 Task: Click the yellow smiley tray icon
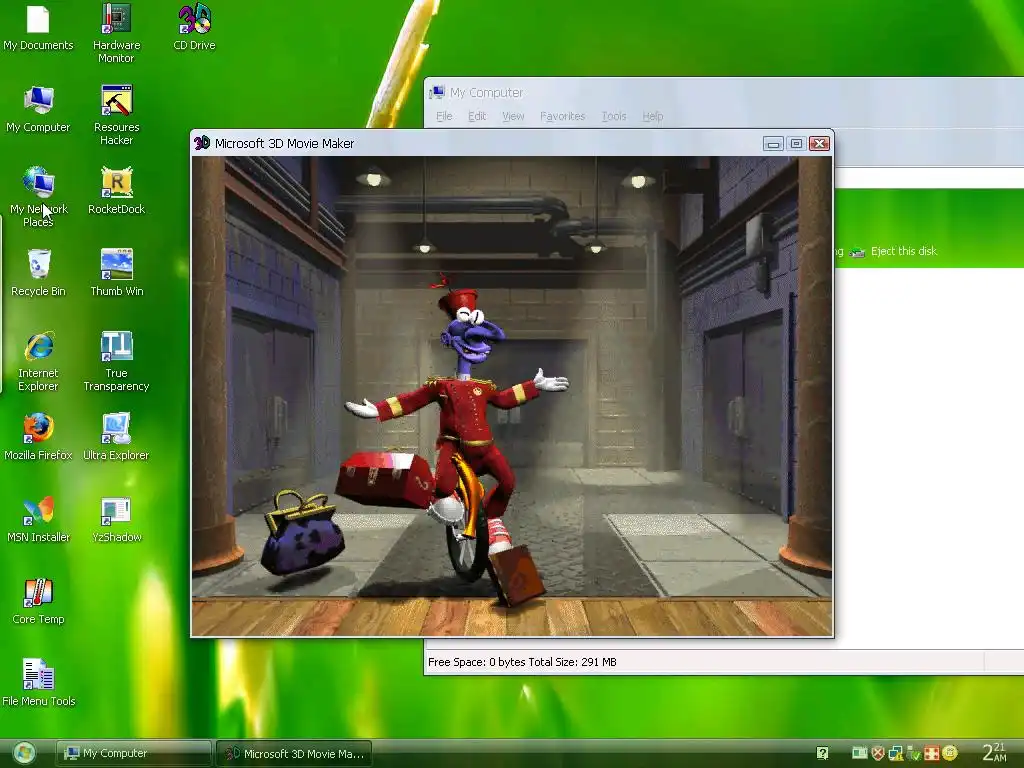(x=950, y=754)
